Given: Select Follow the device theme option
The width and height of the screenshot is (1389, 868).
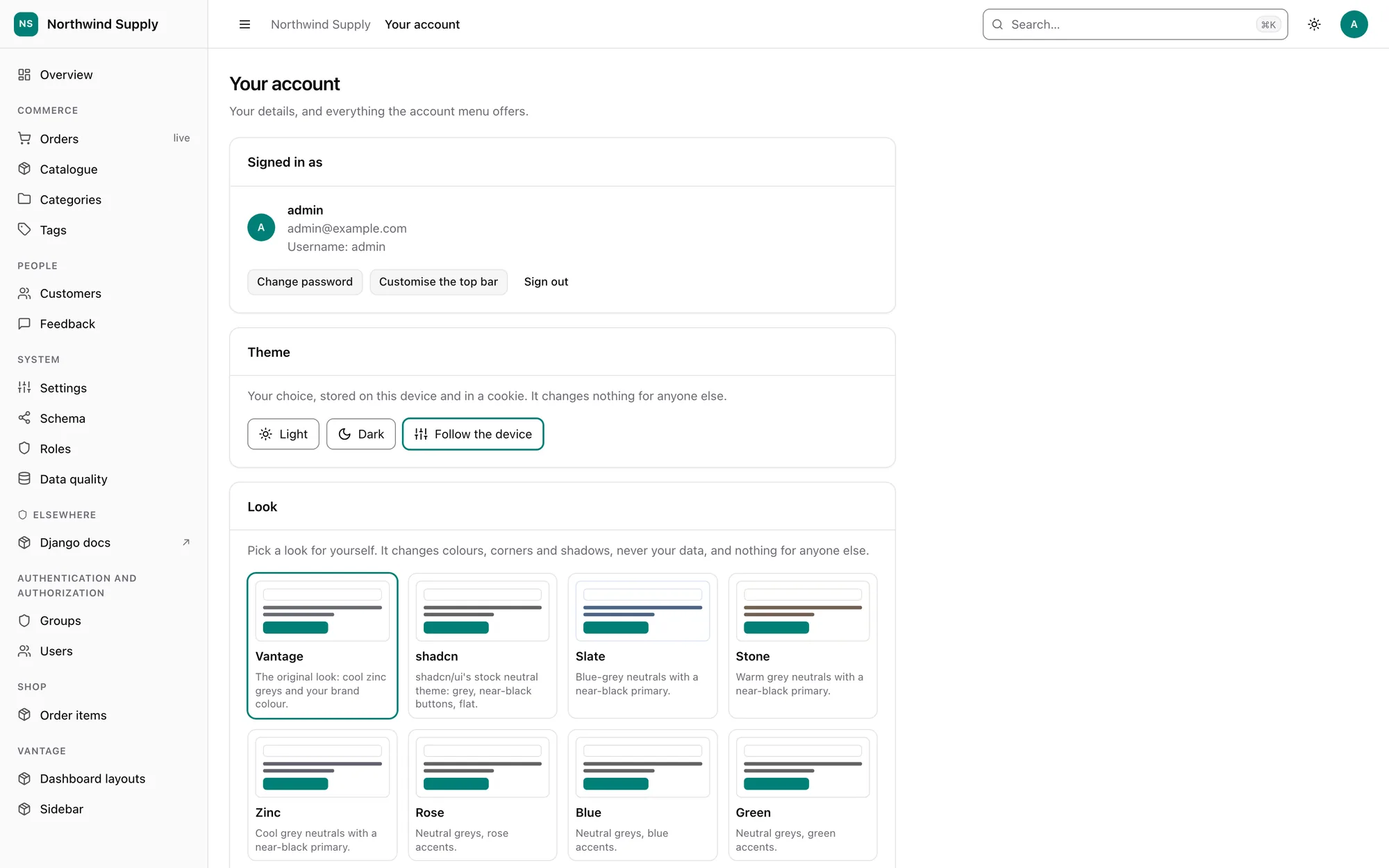Looking at the screenshot, I should coord(473,434).
